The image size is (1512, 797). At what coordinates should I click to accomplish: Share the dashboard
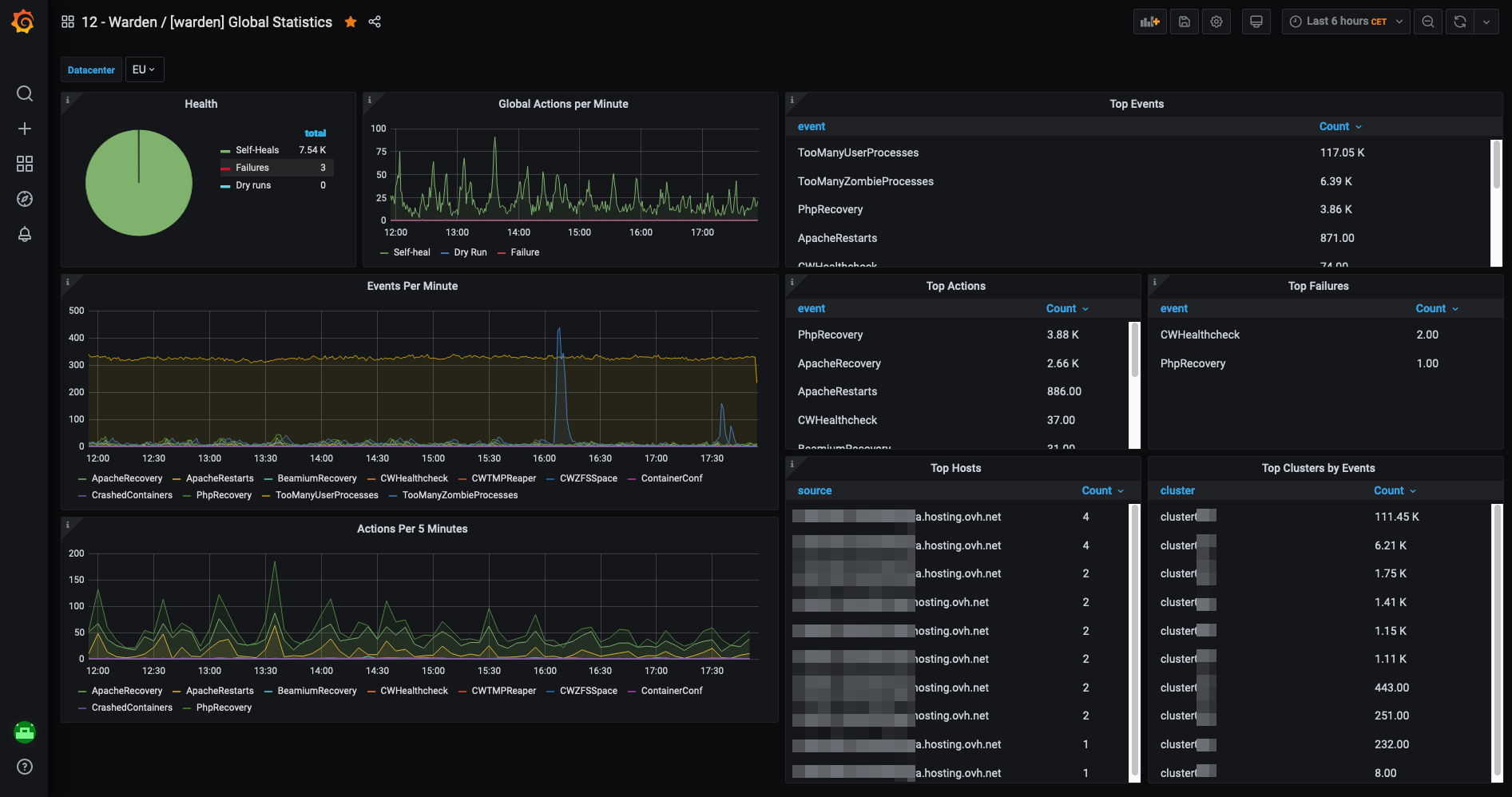tap(375, 22)
